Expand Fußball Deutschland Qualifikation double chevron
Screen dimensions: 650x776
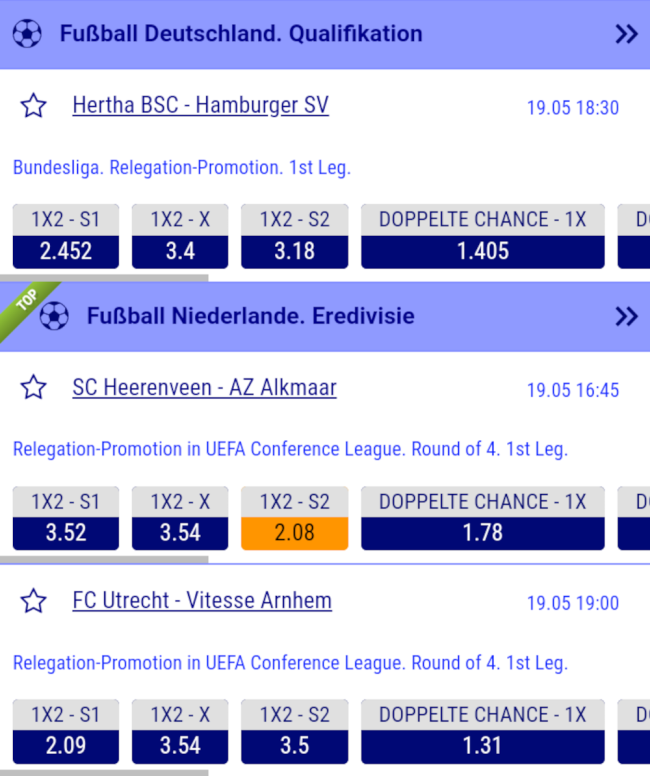(x=626, y=34)
